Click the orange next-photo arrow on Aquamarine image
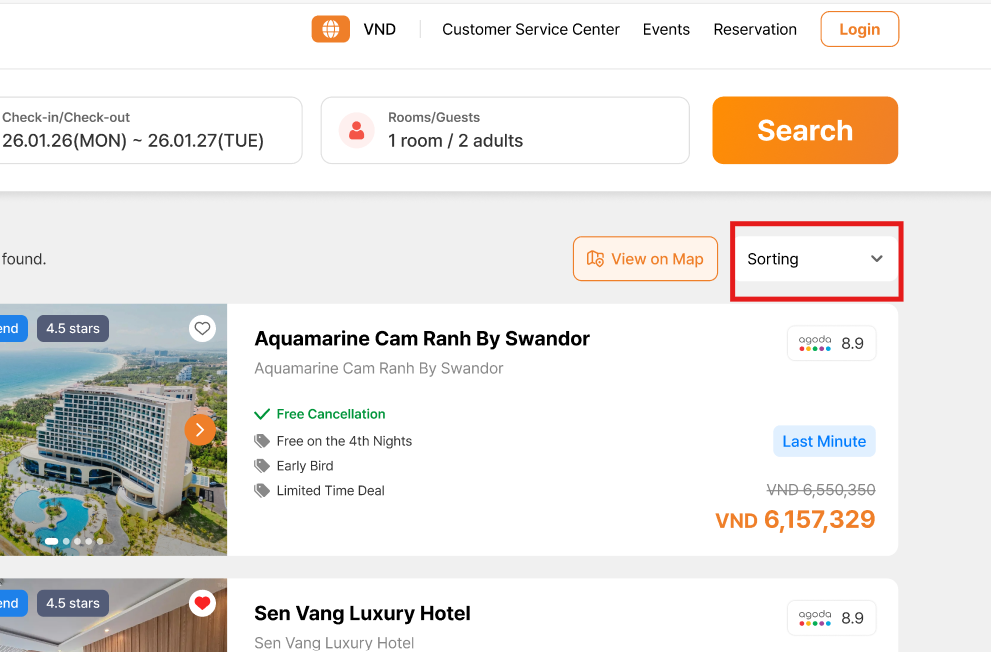991x652 pixels. tap(200, 430)
